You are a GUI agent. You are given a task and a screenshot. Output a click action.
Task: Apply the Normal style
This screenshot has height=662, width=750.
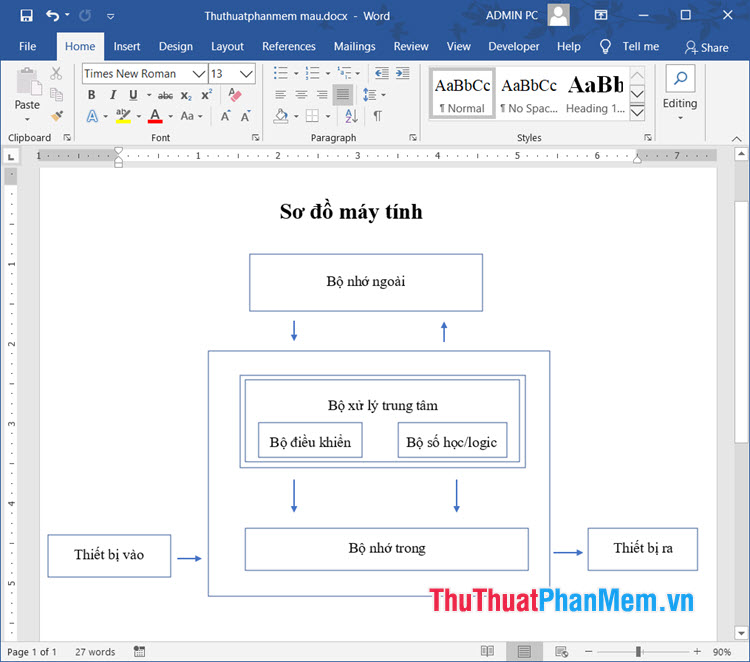coord(462,93)
